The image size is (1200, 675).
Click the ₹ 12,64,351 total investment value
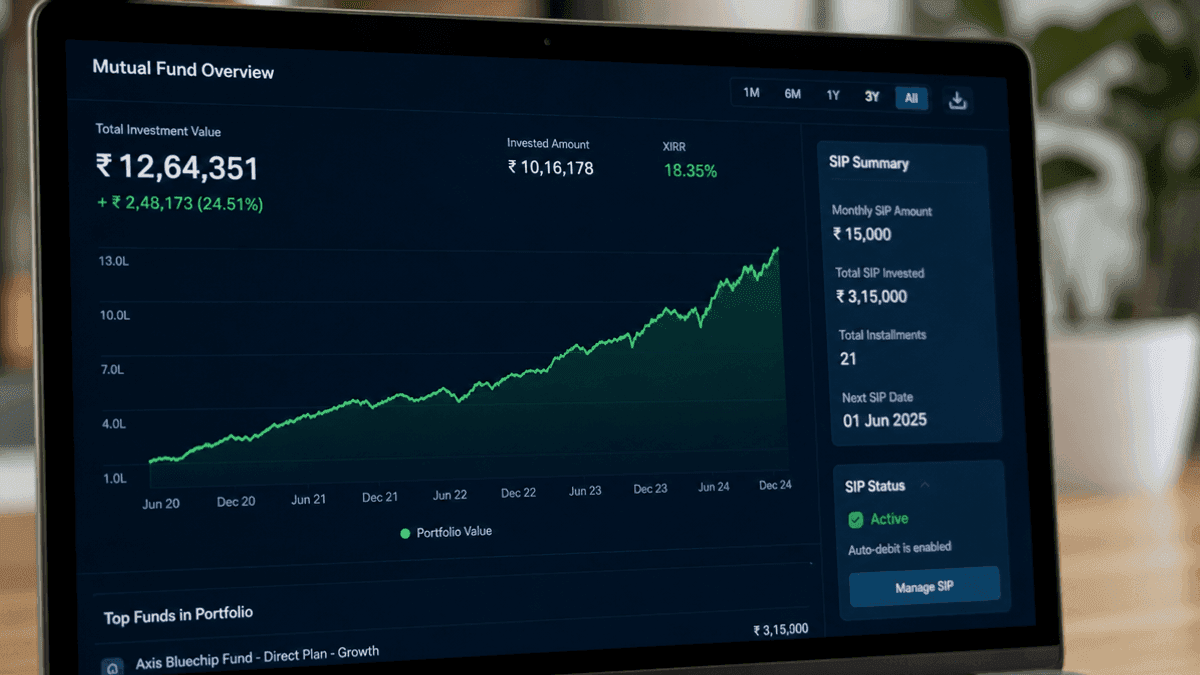[x=177, y=167]
